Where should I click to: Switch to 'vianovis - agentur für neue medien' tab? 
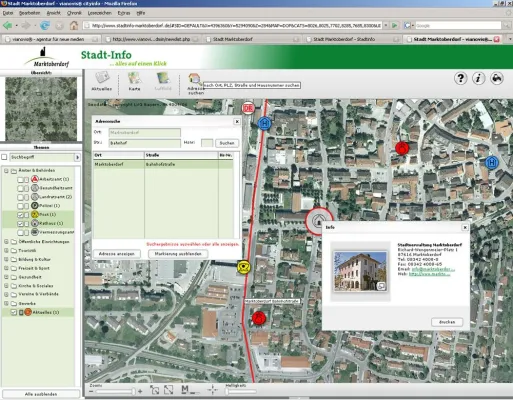[x=51, y=39]
